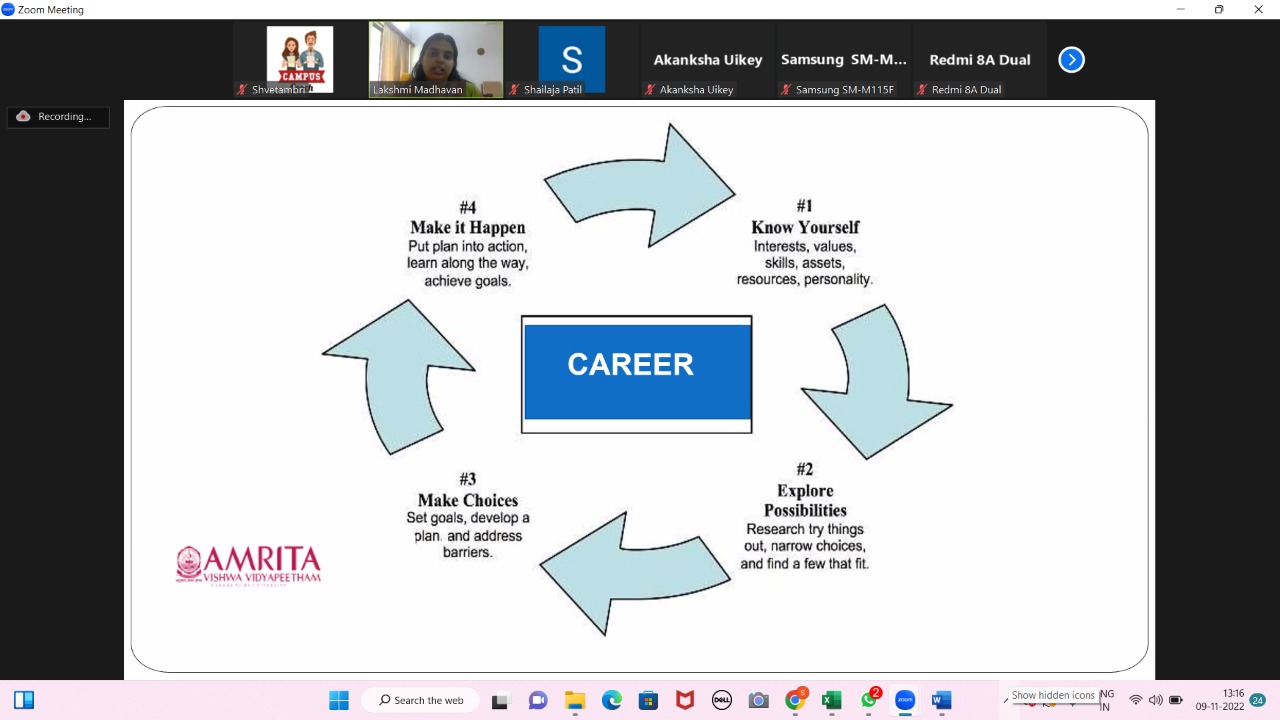
Task: Open the Dell app in the taskbar
Action: (x=721, y=700)
